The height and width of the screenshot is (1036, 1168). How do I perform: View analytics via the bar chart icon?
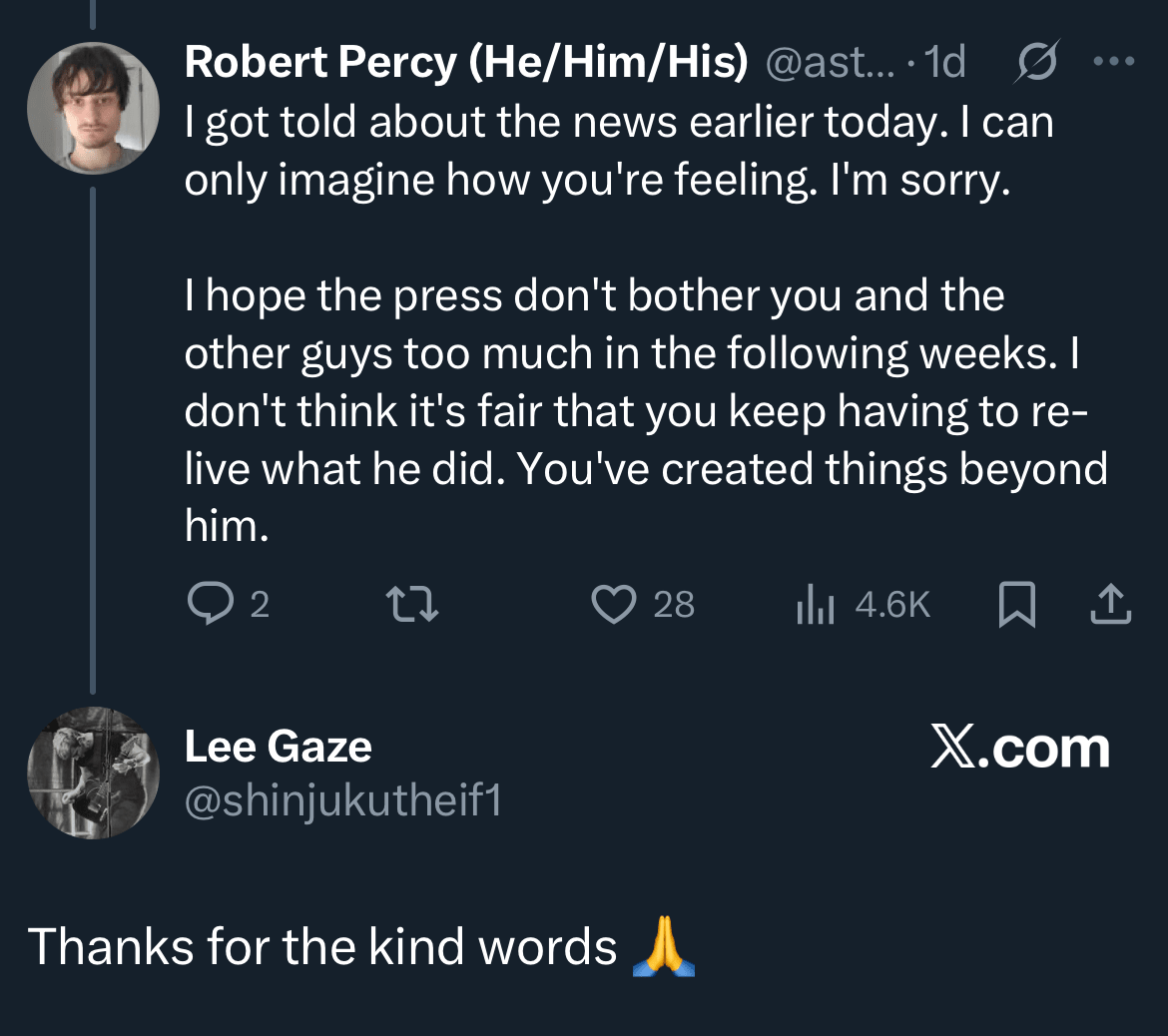(x=815, y=604)
